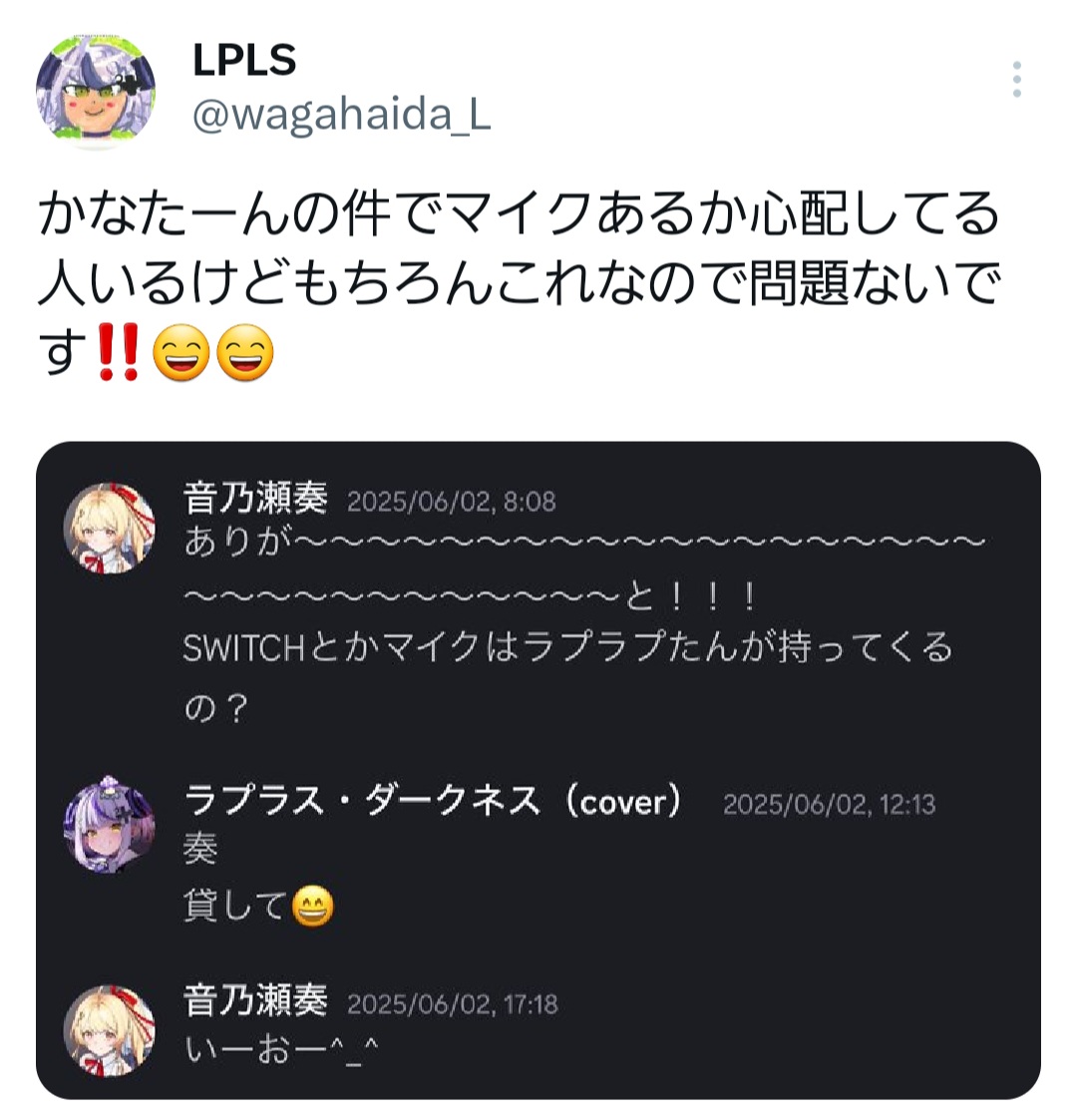Click the LPLS display name
The width and height of the screenshot is (1077, 1120).
pos(244,60)
